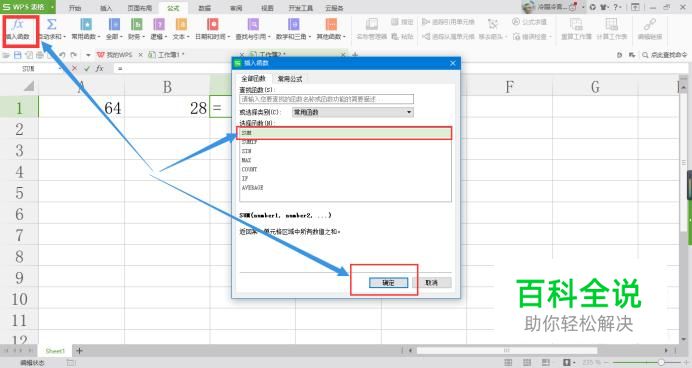This screenshot has height=368, width=692.
Task: Click the Redo arrow icon
Action: [x=74, y=55]
